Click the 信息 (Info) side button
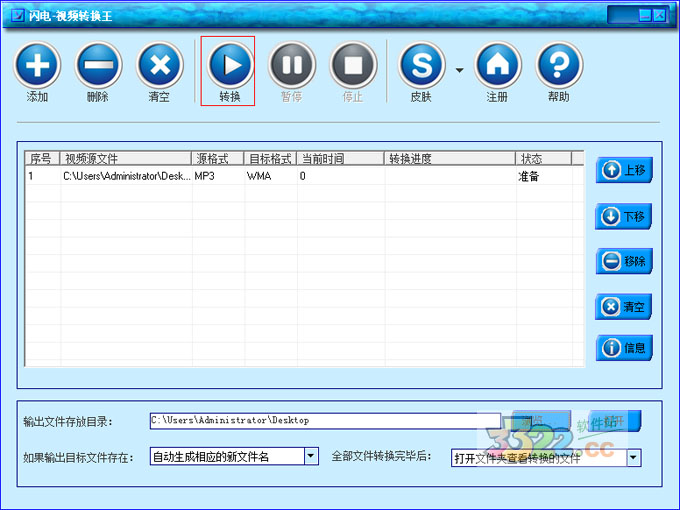Screen dimensions: 680x510 point(624,348)
